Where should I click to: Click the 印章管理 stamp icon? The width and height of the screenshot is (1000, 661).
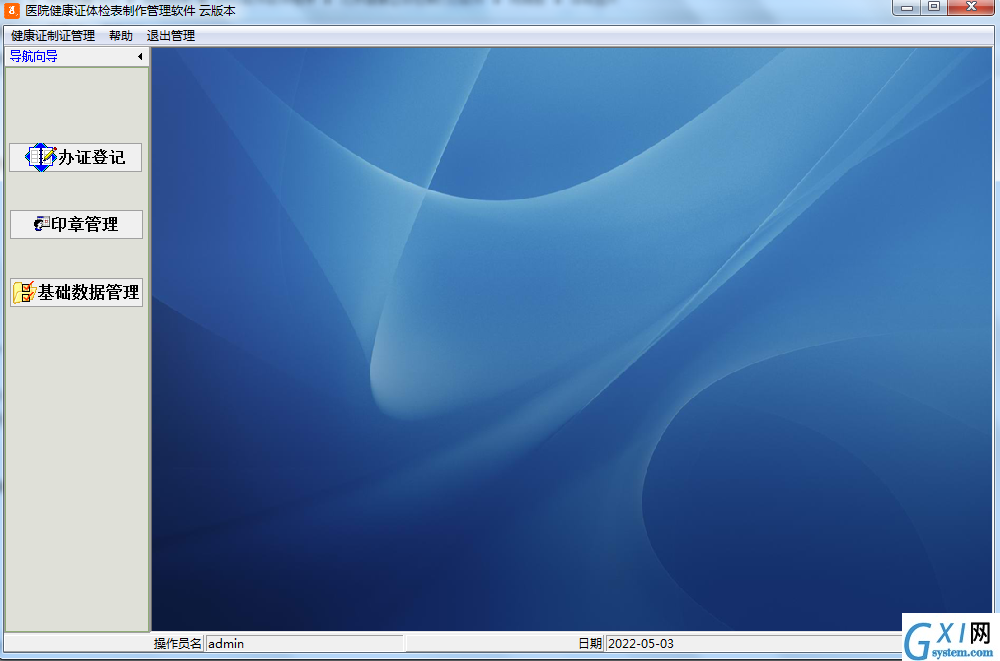42,223
